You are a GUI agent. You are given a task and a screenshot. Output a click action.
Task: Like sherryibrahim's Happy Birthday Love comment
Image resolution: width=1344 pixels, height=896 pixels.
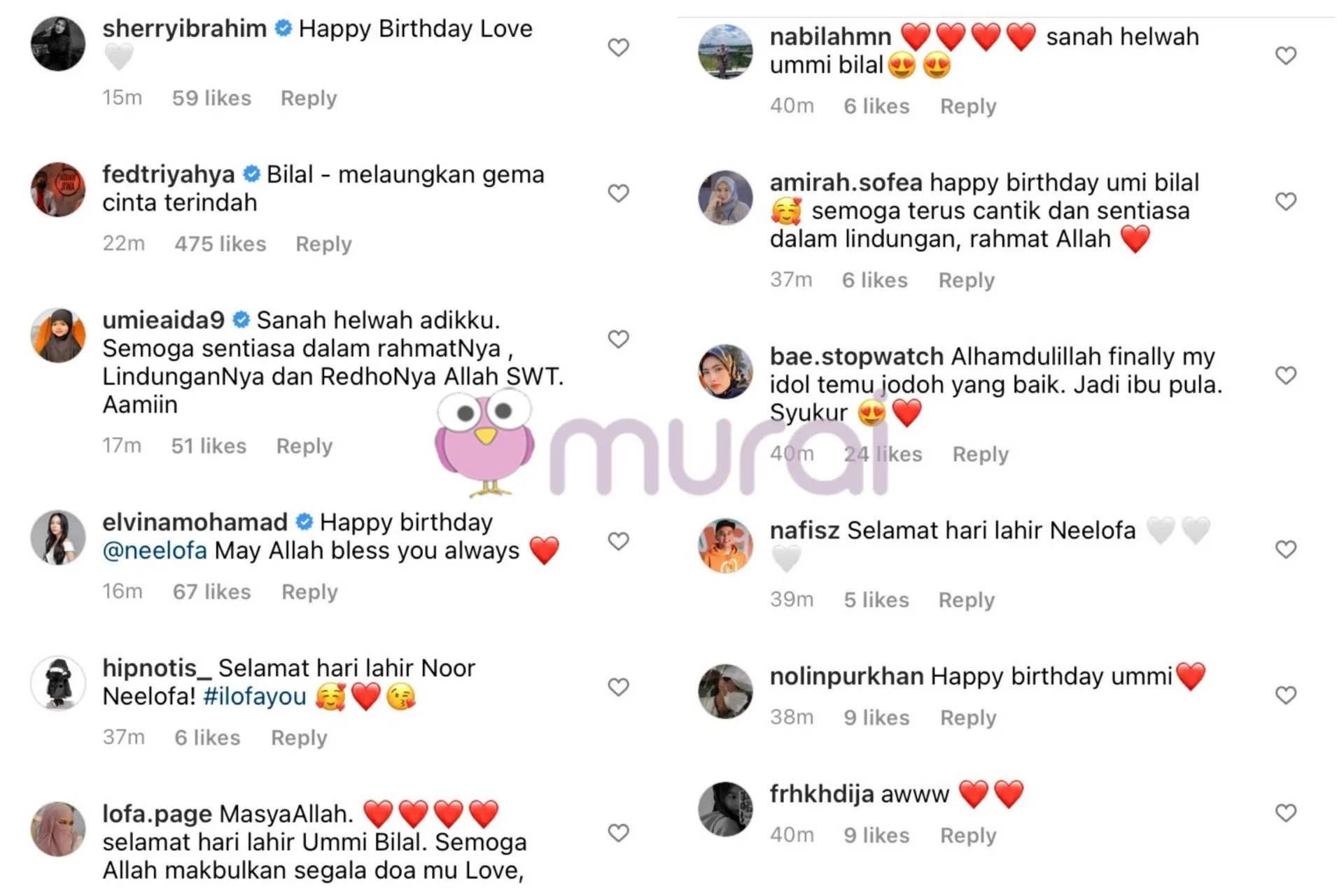(x=618, y=48)
